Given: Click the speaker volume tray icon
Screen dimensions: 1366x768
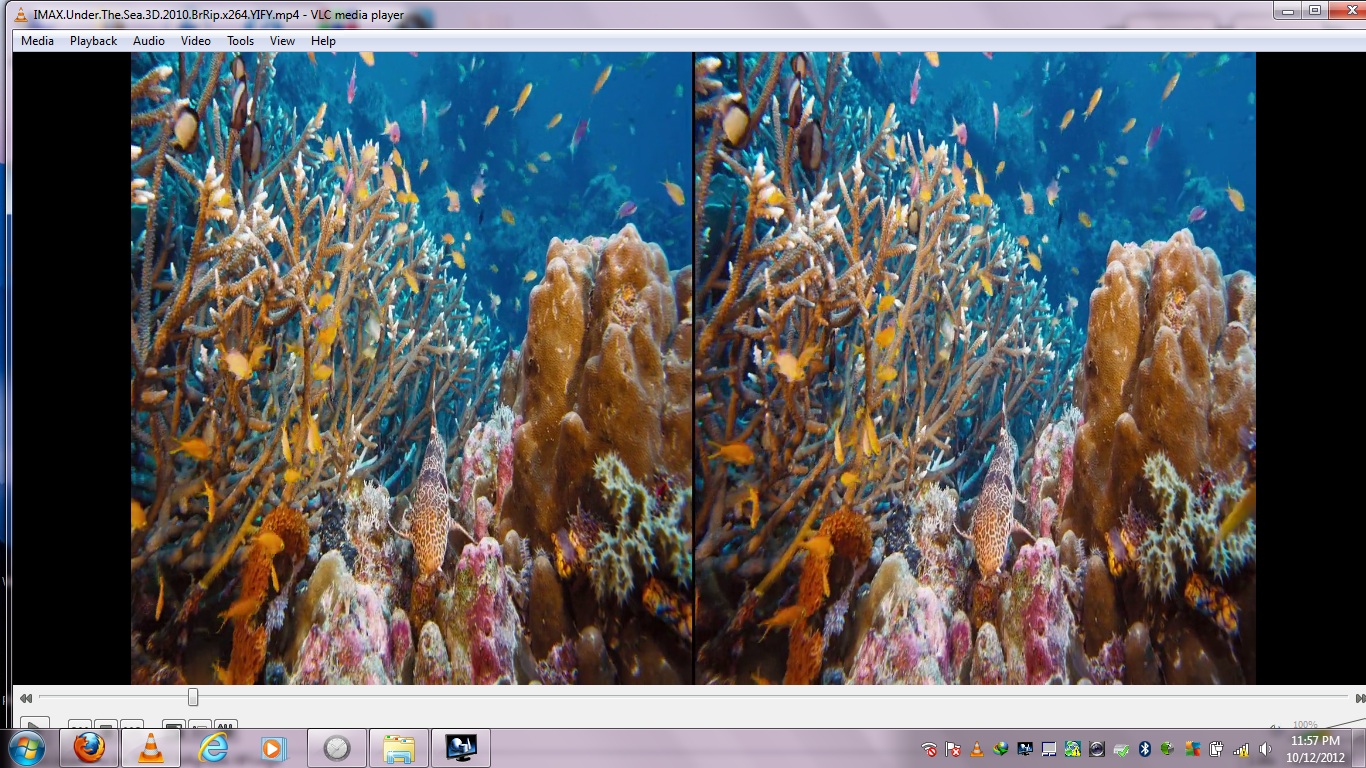Looking at the screenshot, I should click(x=1265, y=749).
